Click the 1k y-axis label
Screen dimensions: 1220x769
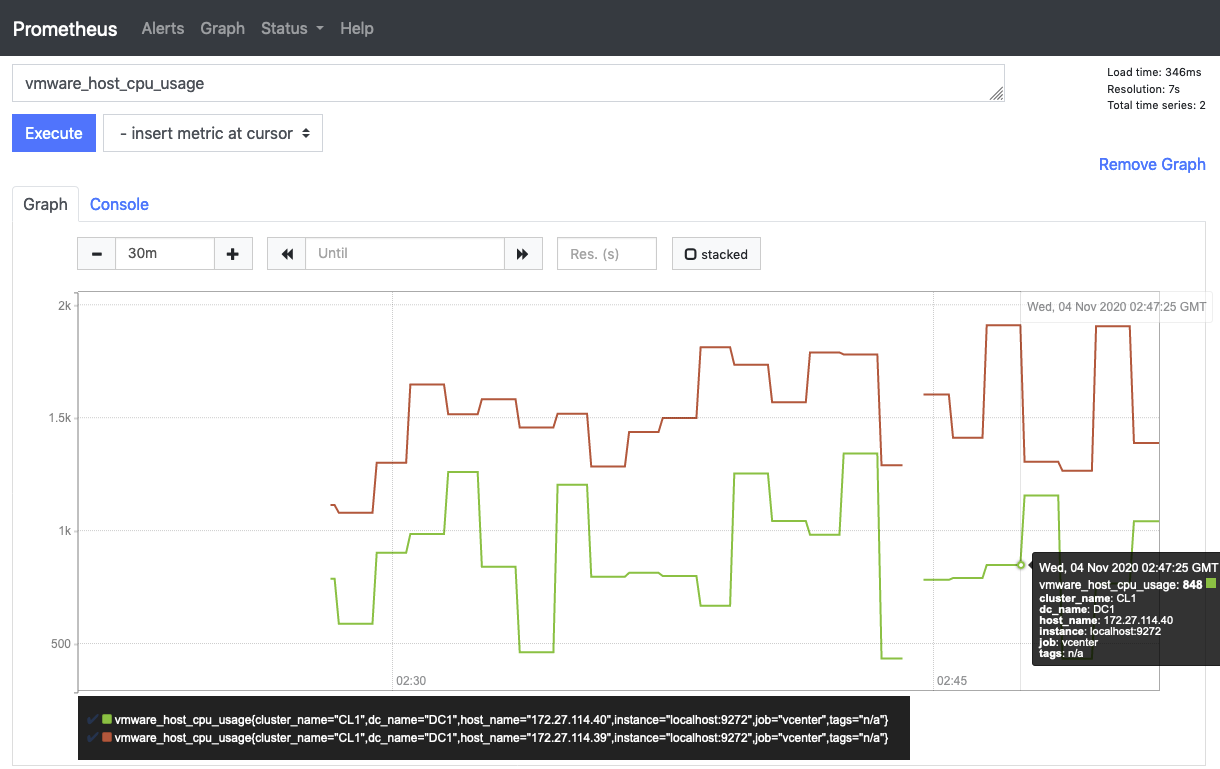point(63,531)
